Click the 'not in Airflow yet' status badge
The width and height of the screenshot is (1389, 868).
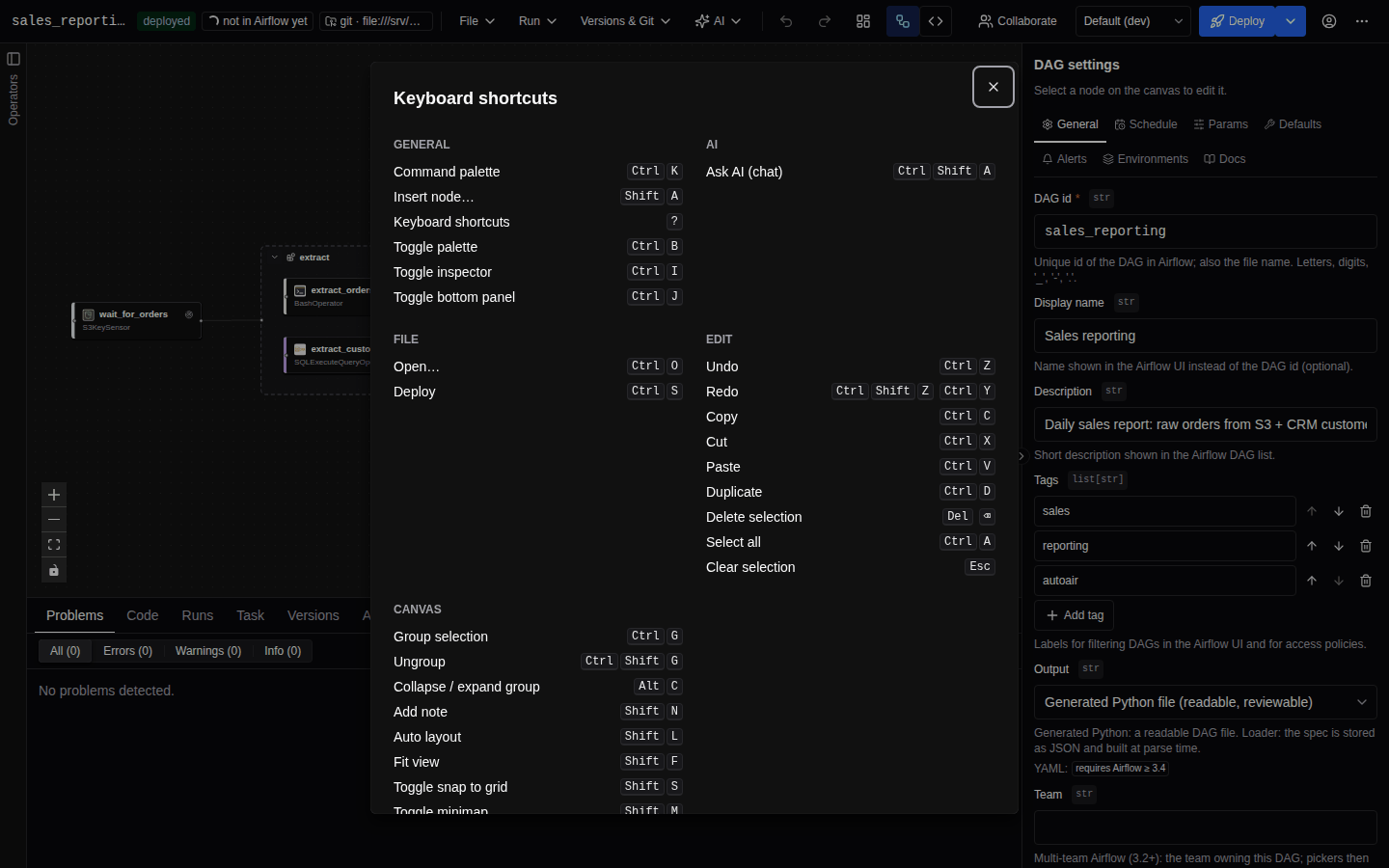coord(258,21)
